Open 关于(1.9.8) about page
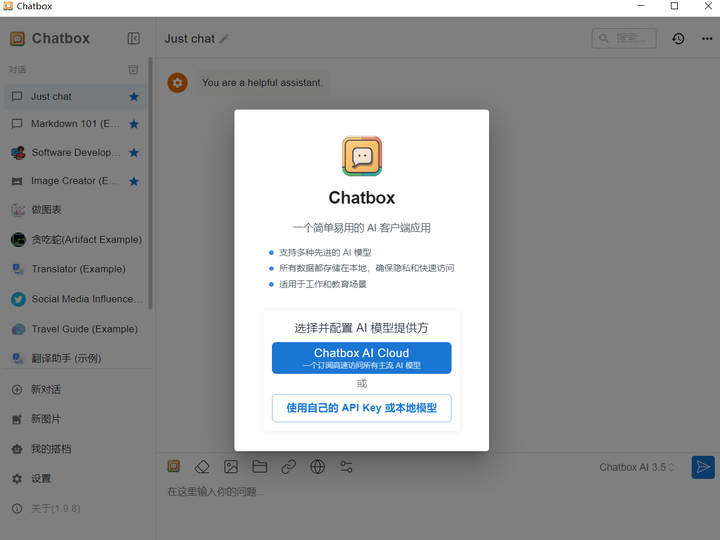Viewport: 720px width, 540px height. (x=76, y=509)
